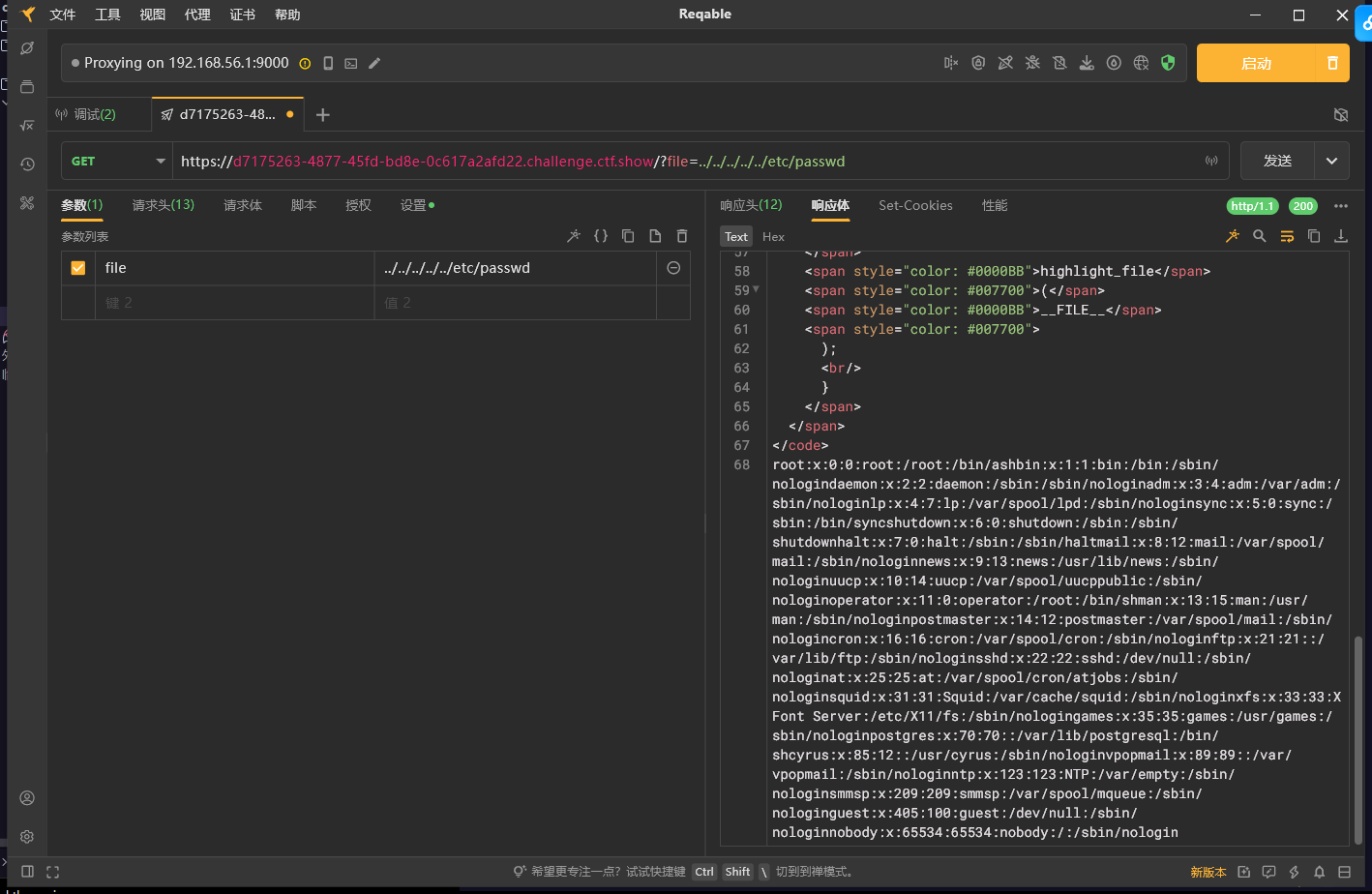Toggle the crossed-out mirror/map file icon
Screen dimensions: 1372x894
coord(1059,63)
